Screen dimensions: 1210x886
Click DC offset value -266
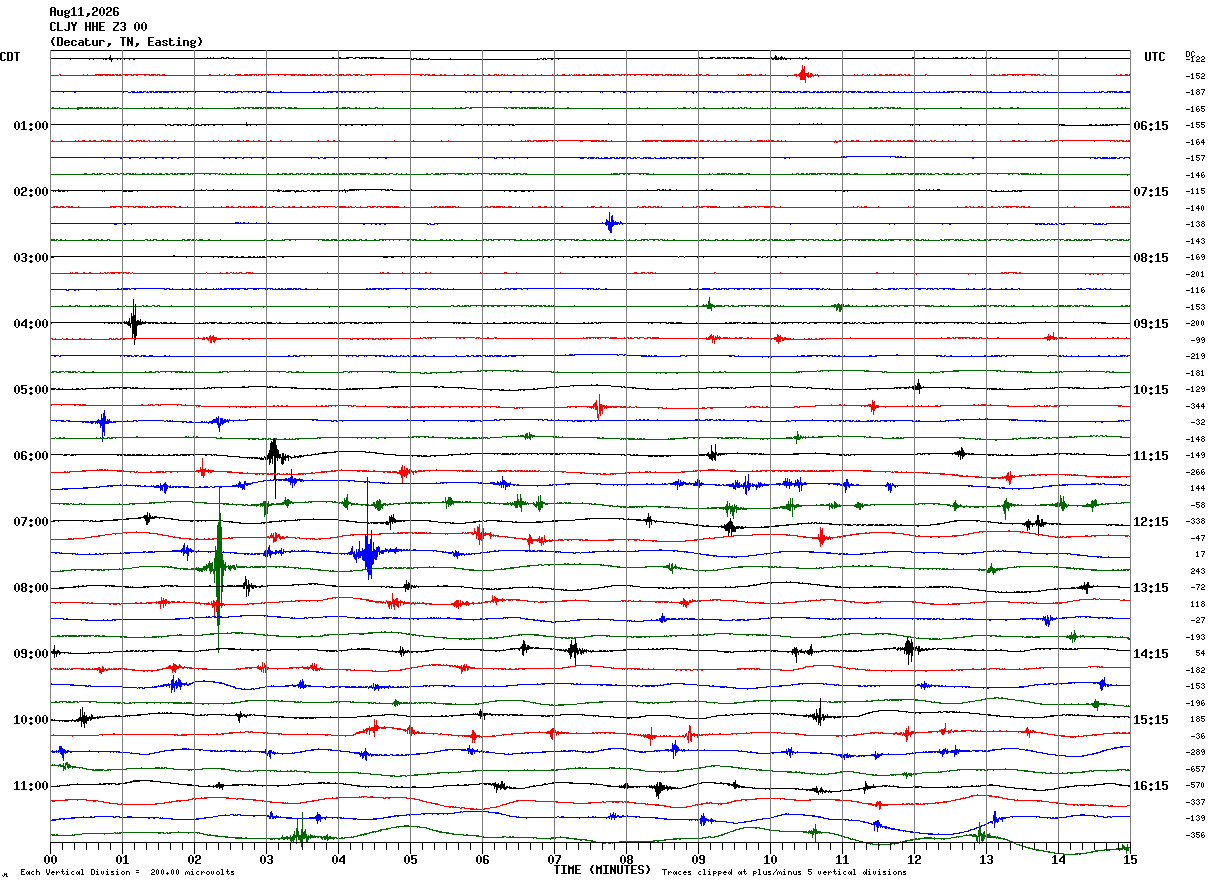(1195, 472)
